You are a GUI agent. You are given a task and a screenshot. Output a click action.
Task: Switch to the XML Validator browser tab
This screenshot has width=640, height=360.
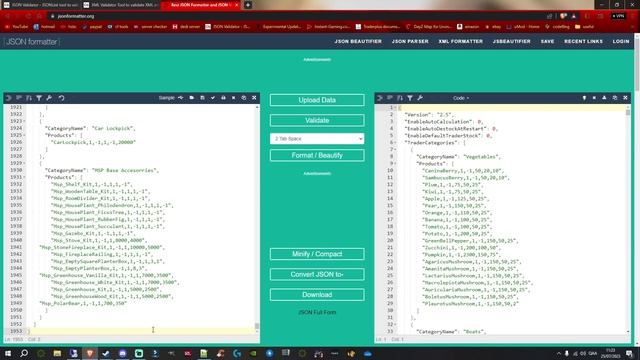click(x=120, y=5)
